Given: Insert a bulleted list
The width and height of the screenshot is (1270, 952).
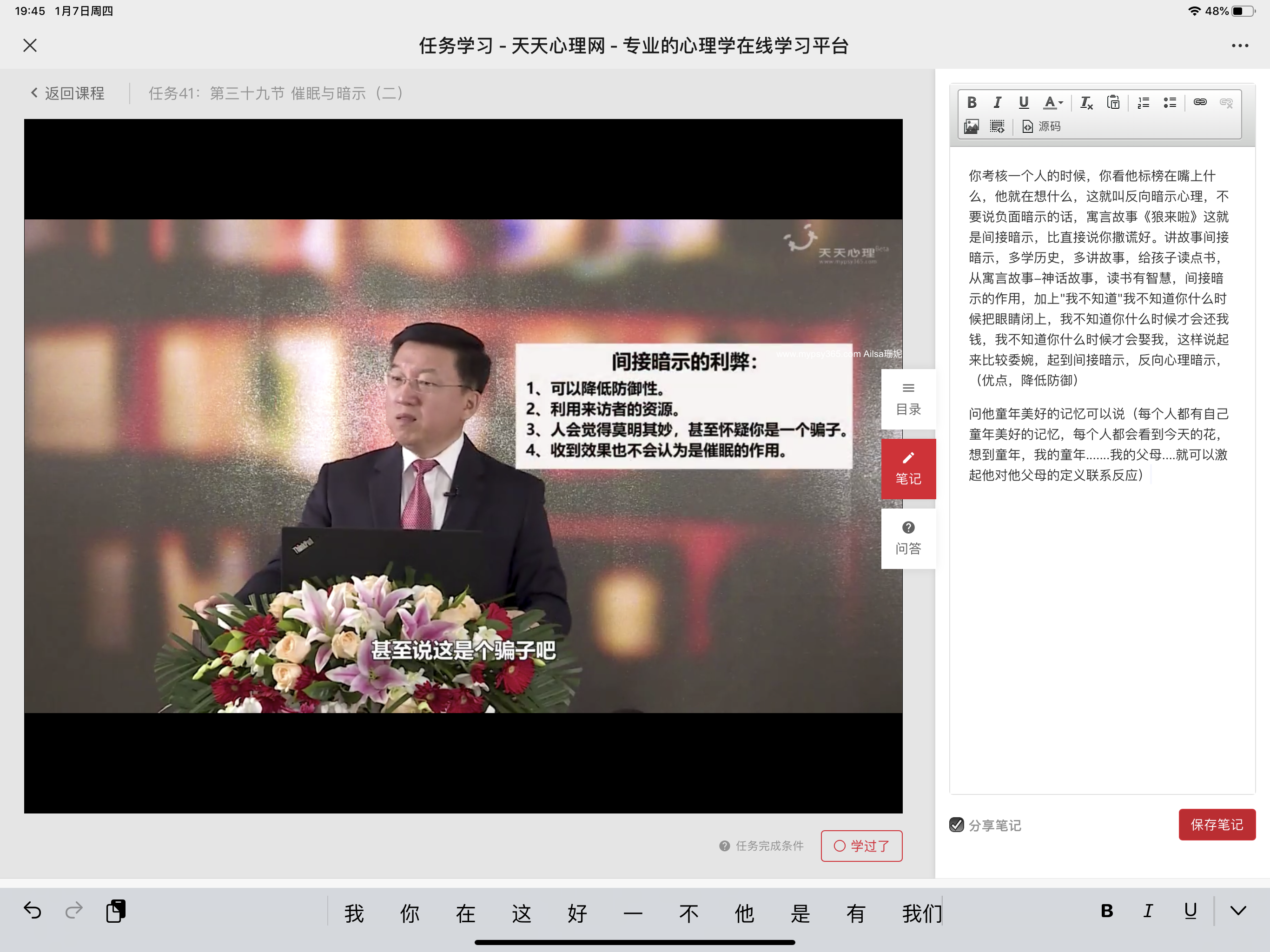Looking at the screenshot, I should click(1170, 103).
